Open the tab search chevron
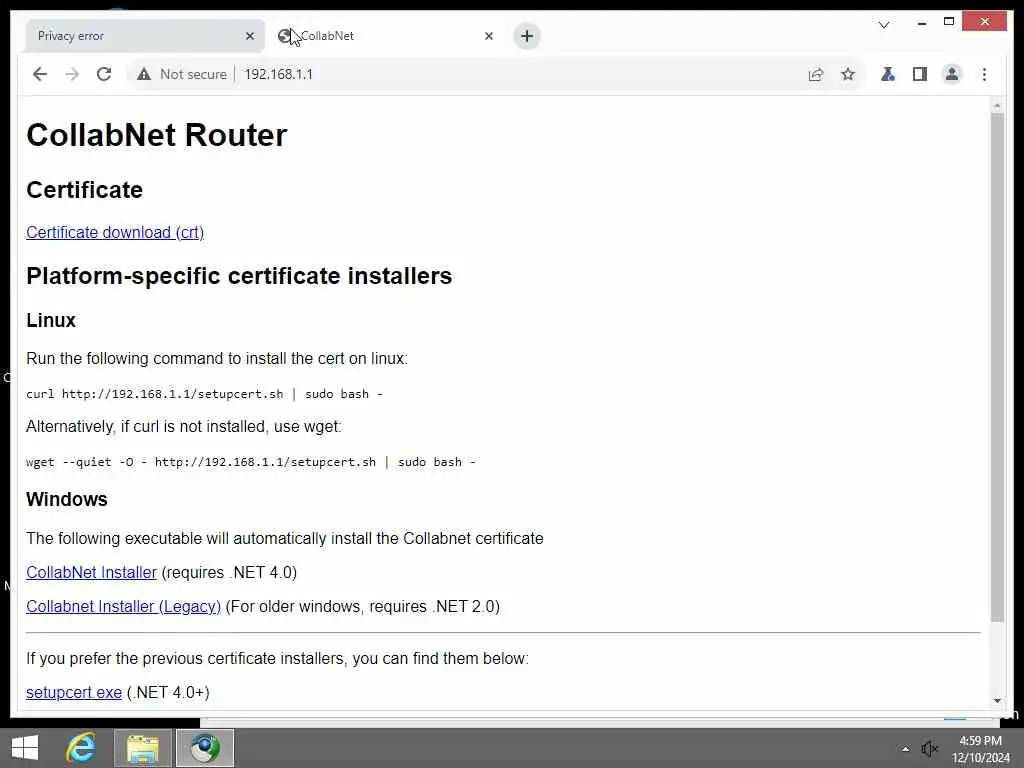Image resolution: width=1024 pixels, height=768 pixels. (x=884, y=25)
